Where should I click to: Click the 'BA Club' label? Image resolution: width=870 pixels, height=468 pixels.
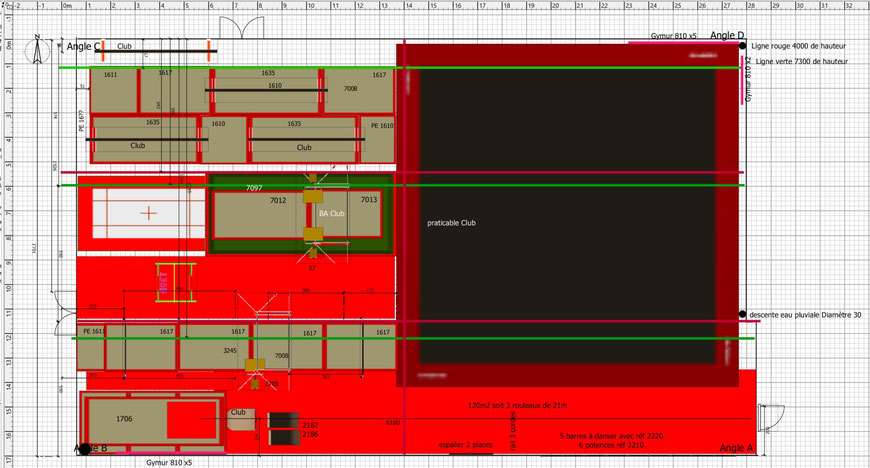point(331,214)
